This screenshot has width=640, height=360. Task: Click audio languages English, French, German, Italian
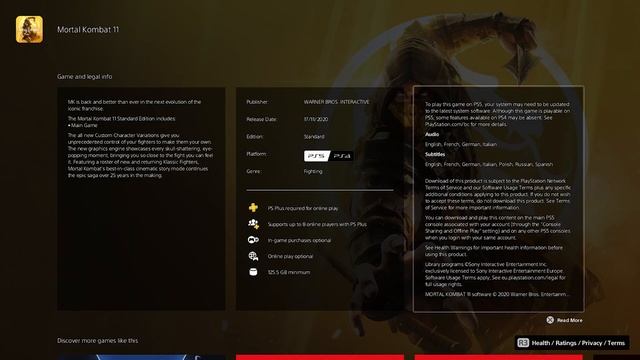461,144
